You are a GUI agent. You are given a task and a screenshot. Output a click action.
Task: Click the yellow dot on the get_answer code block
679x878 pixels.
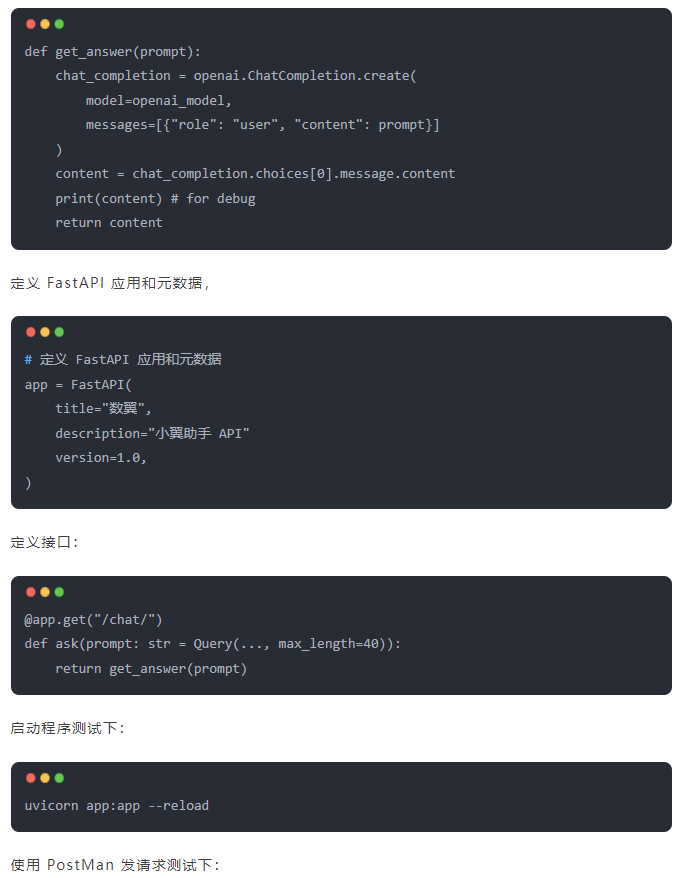coord(45,24)
